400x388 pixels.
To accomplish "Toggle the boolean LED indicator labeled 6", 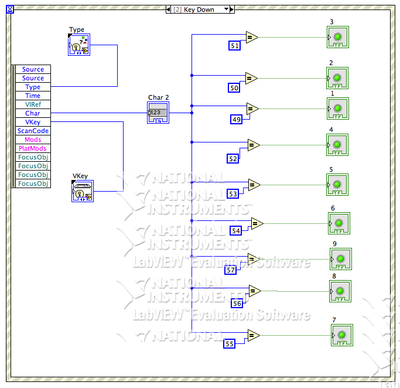I will coord(339,223).
